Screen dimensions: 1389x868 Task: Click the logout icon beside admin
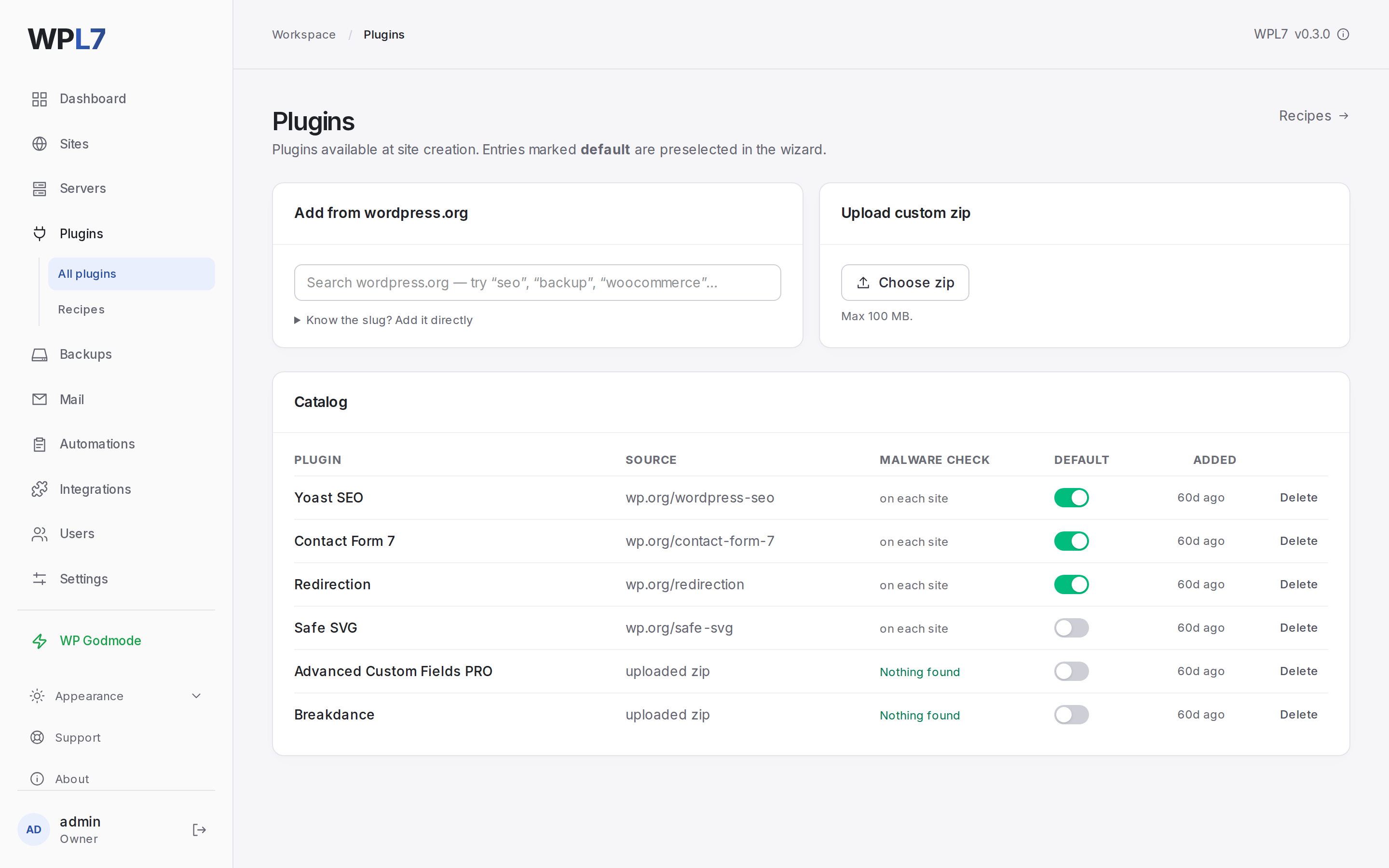[199, 829]
